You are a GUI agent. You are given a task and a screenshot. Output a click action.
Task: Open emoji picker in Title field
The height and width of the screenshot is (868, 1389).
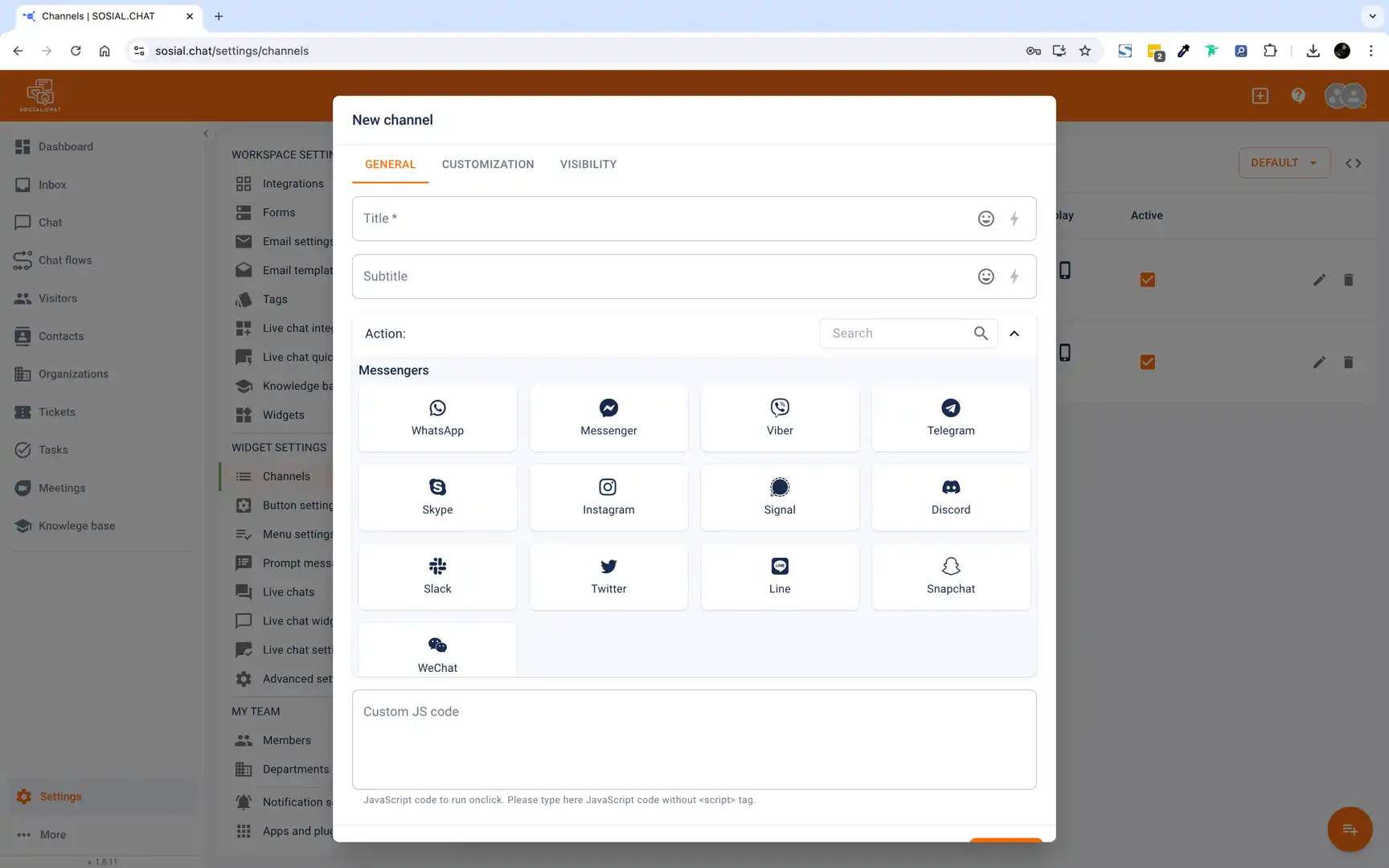click(x=985, y=219)
